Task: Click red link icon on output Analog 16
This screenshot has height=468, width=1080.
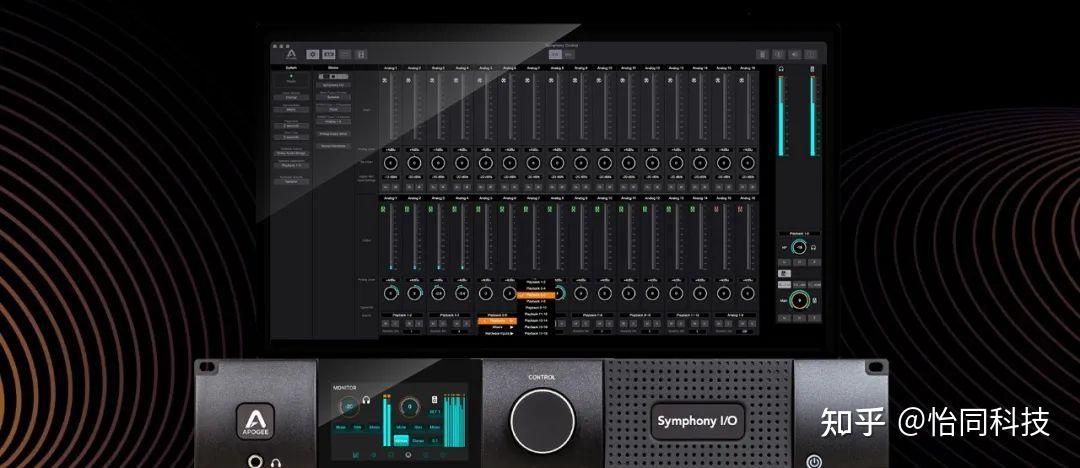Action: click(740, 209)
